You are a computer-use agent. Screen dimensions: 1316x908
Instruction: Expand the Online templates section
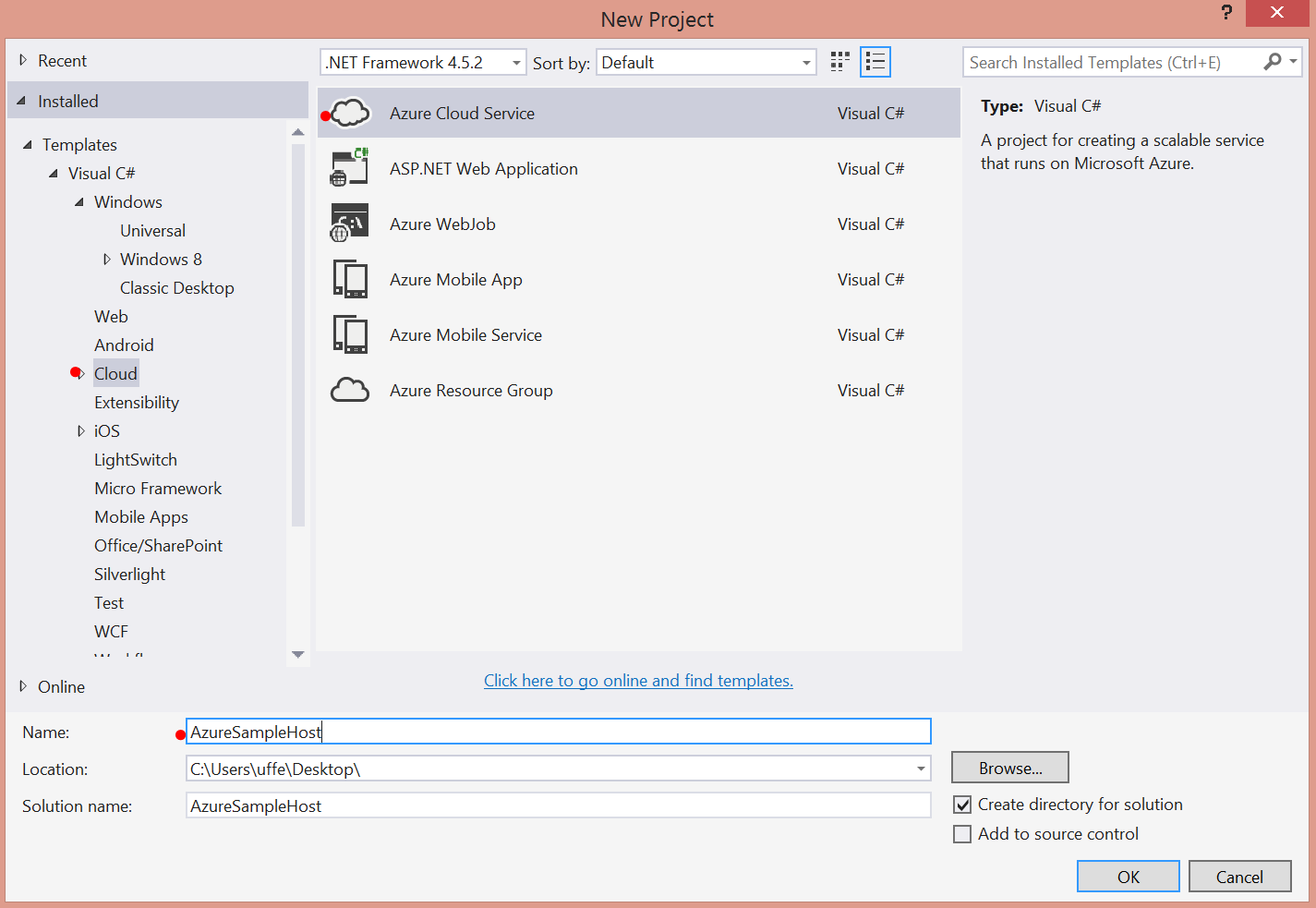[x=23, y=686]
